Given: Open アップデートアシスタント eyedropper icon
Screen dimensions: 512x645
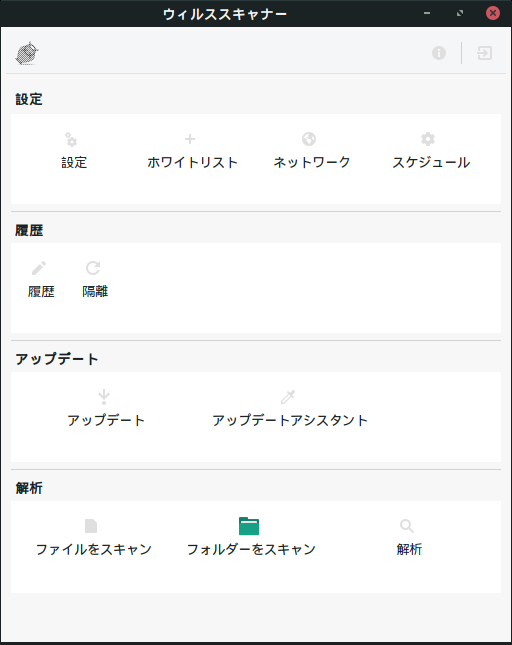Looking at the screenshot, I should click(x=288, y=397).
